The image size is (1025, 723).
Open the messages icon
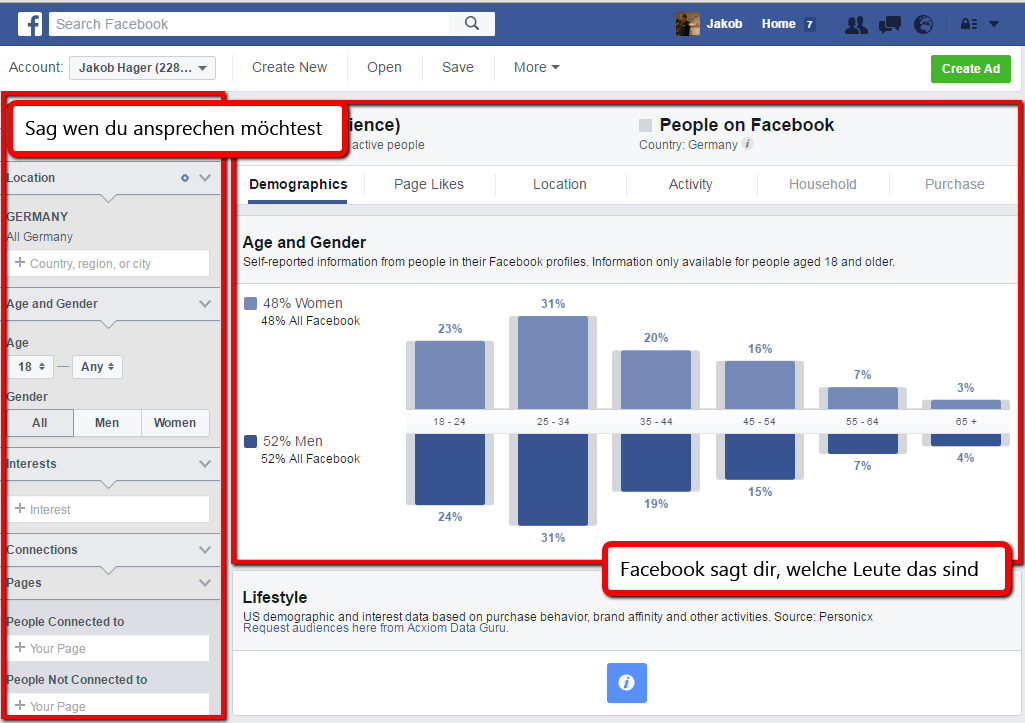pyautogui.click(x=890, y=25)
